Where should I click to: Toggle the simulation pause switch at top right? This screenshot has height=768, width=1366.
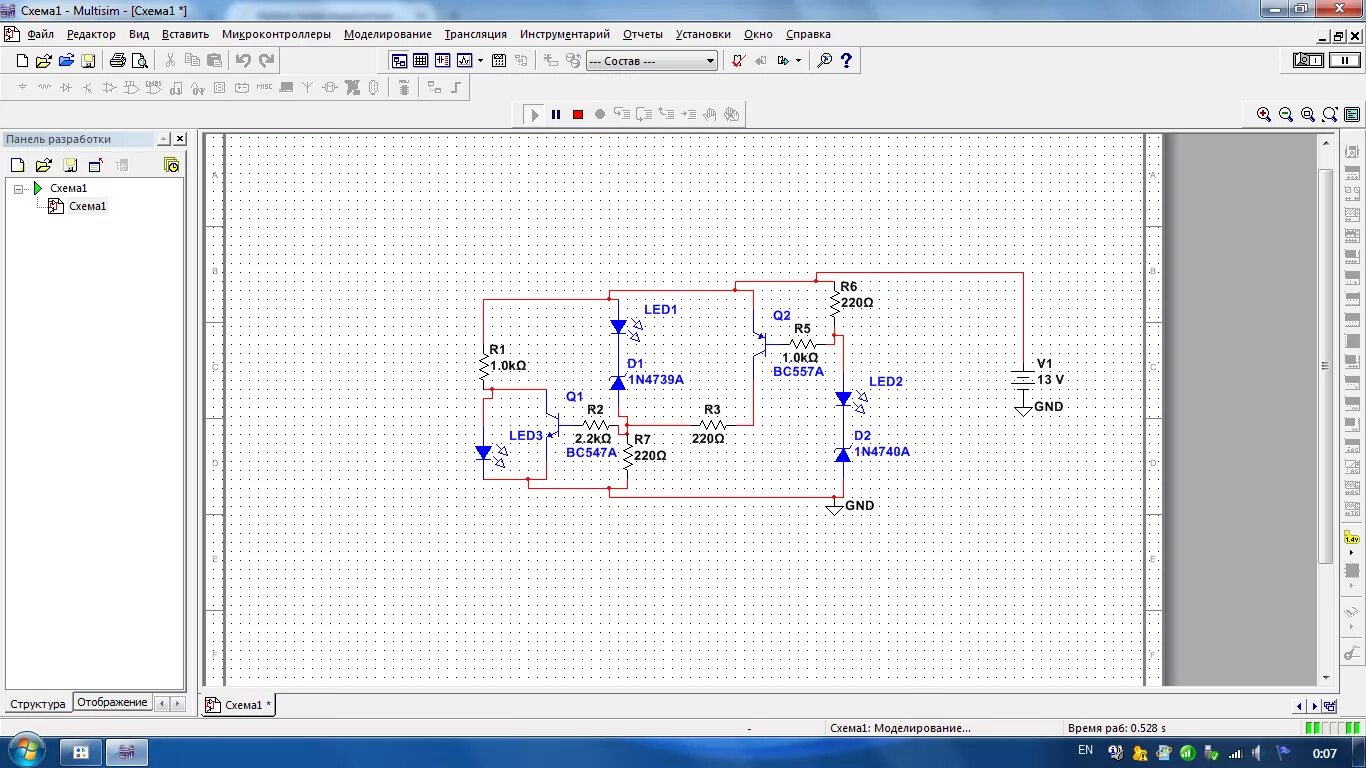point(1344,60)
